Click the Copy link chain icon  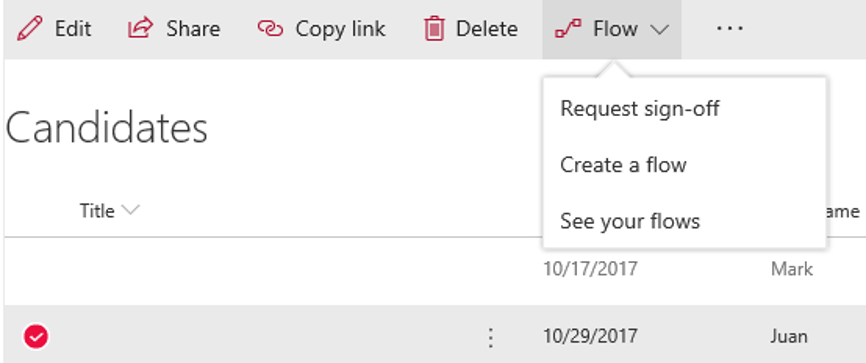270,29
